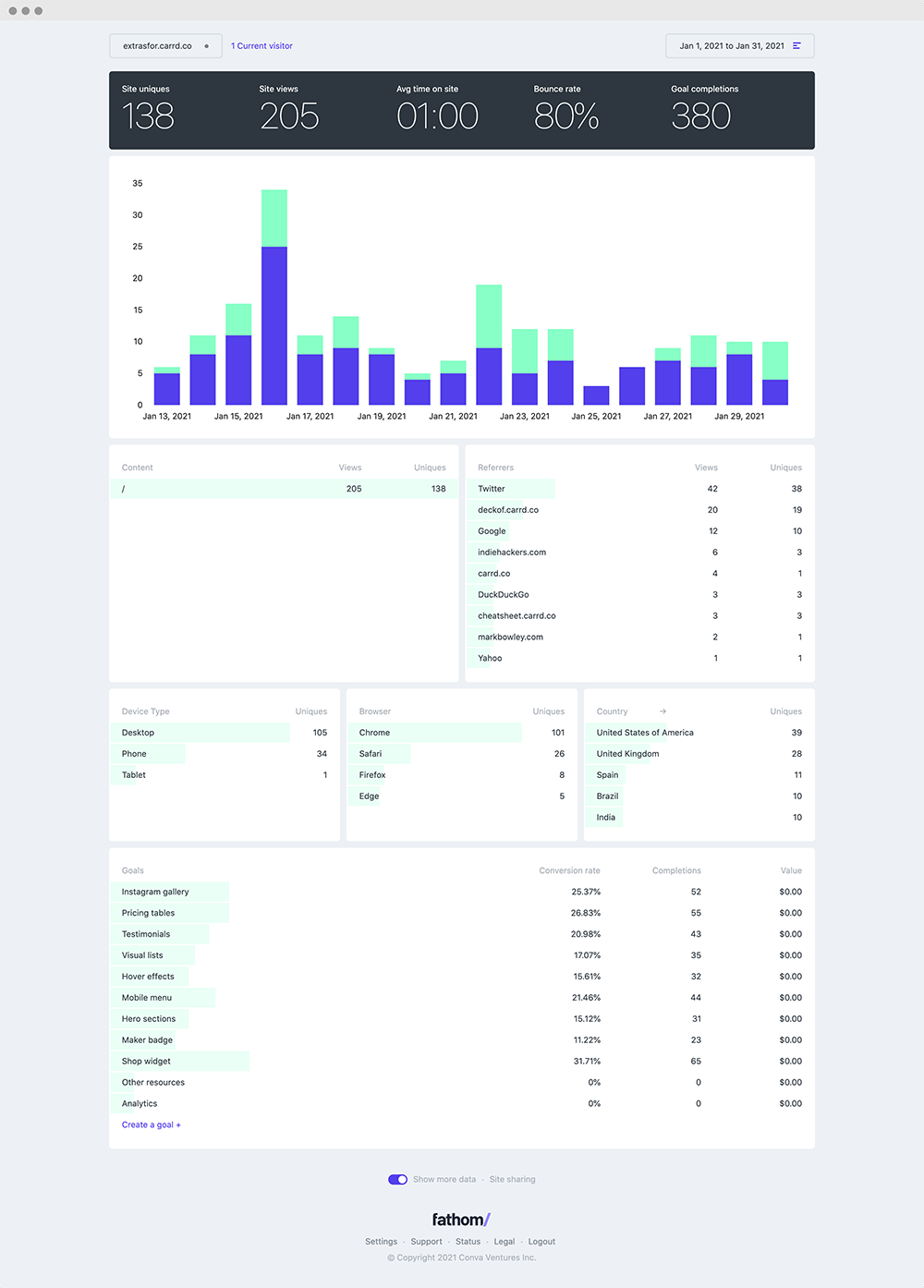
Task: Select the Brazil country row
Action: pyautogui.click(x=699, y=796)
